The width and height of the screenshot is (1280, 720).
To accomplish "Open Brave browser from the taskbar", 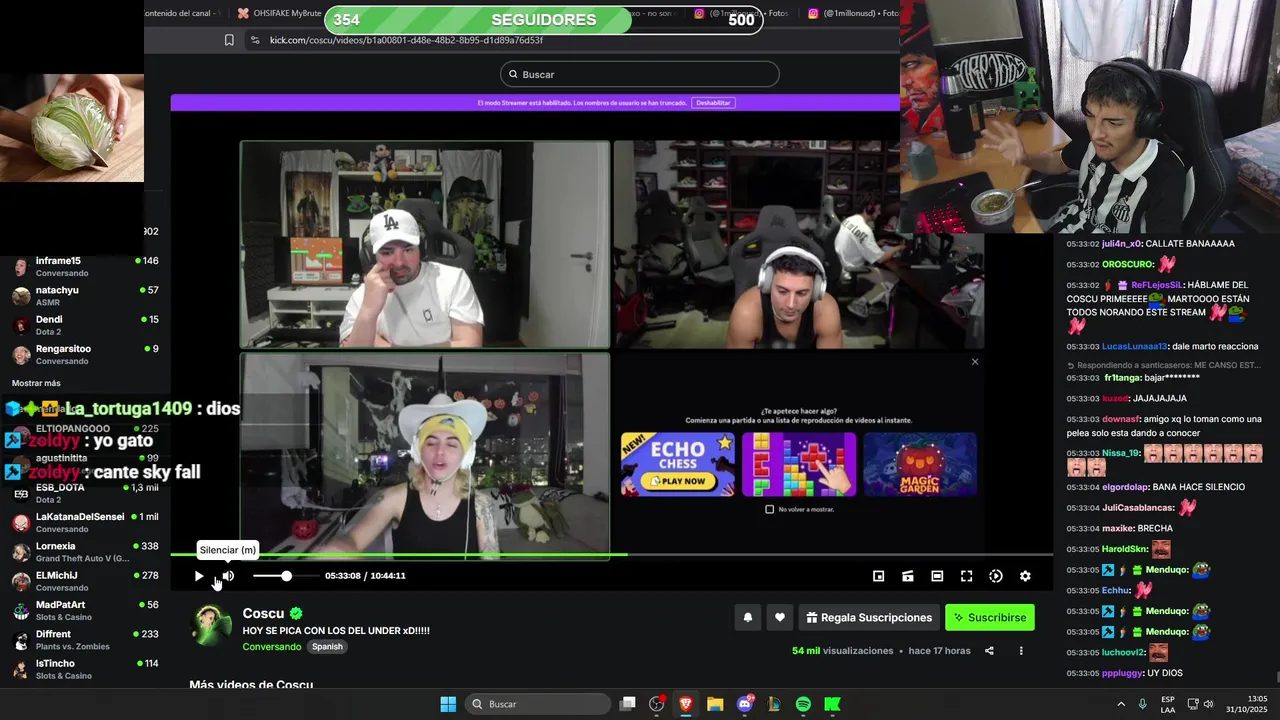I will pyautogui.click(x=686, y=704).
